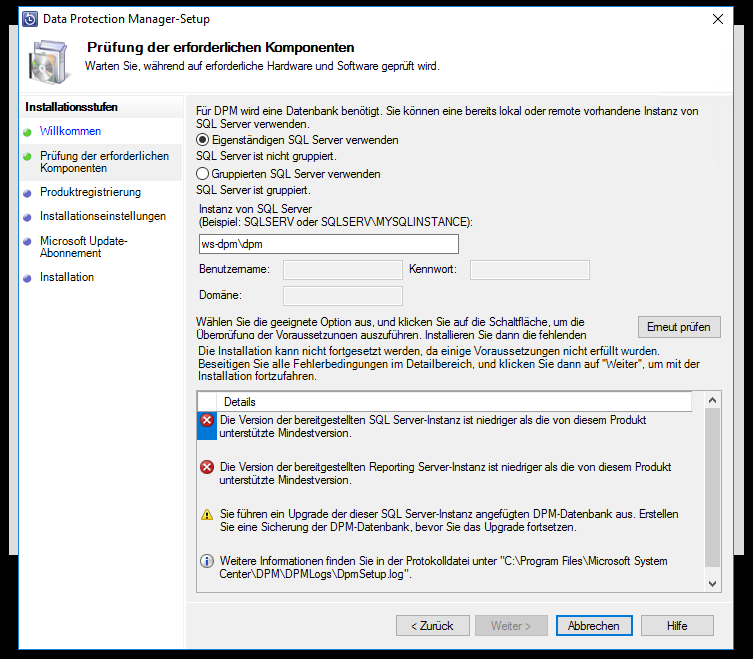This screenshot has height=659, width=753.
Task: Click the text 'SQL Server ist nicht gruppiert.'
Action: (267, 156)
